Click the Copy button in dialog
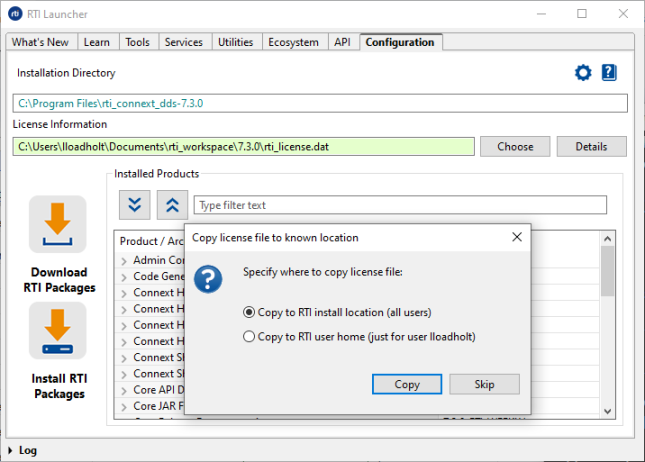This screenshot has height=462, width=645. 407,384
